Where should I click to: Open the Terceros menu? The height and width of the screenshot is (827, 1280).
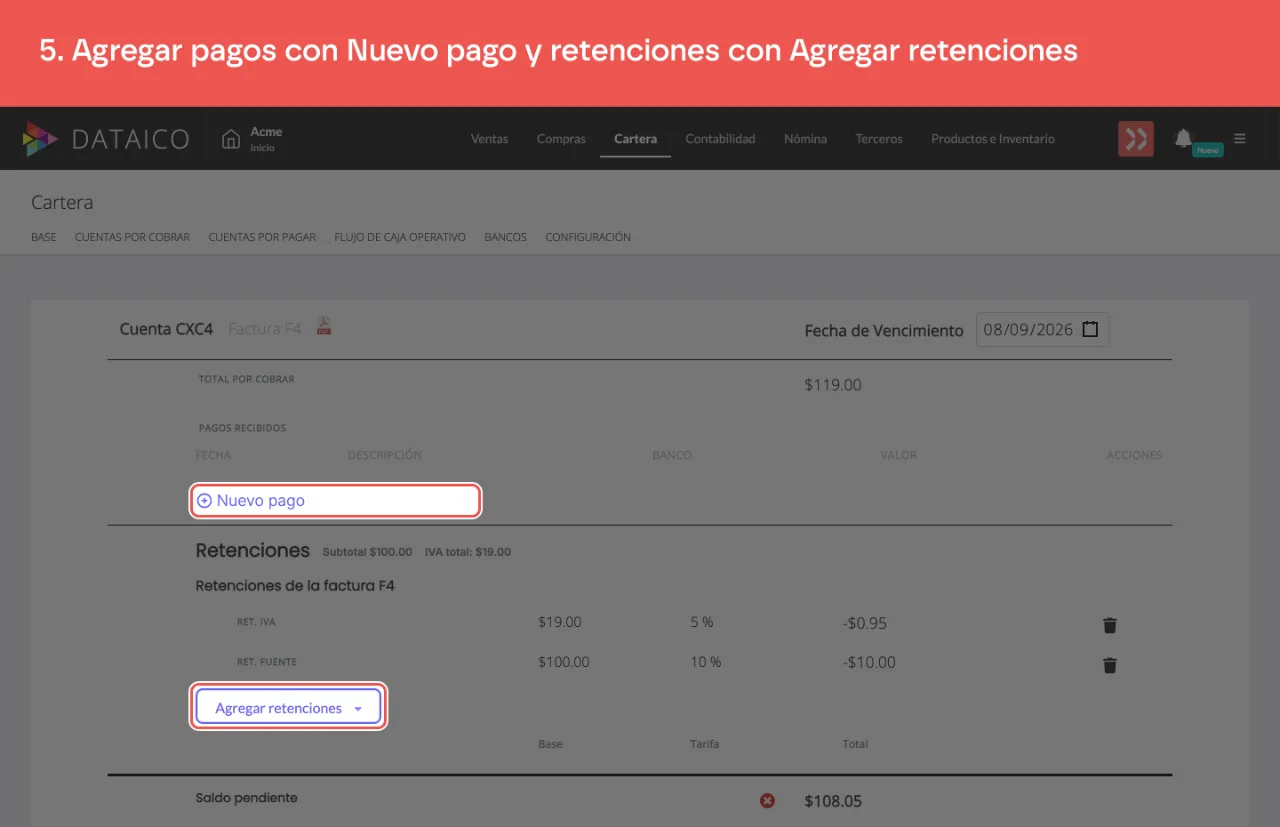point(879,139)
